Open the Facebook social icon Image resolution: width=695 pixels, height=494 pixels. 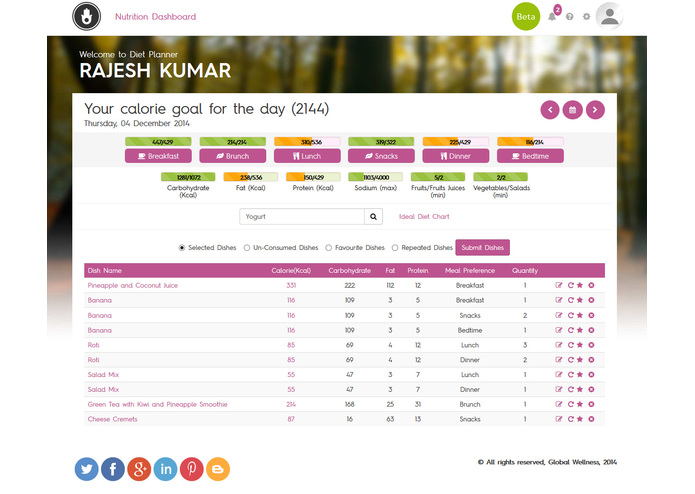click(113, 469)
